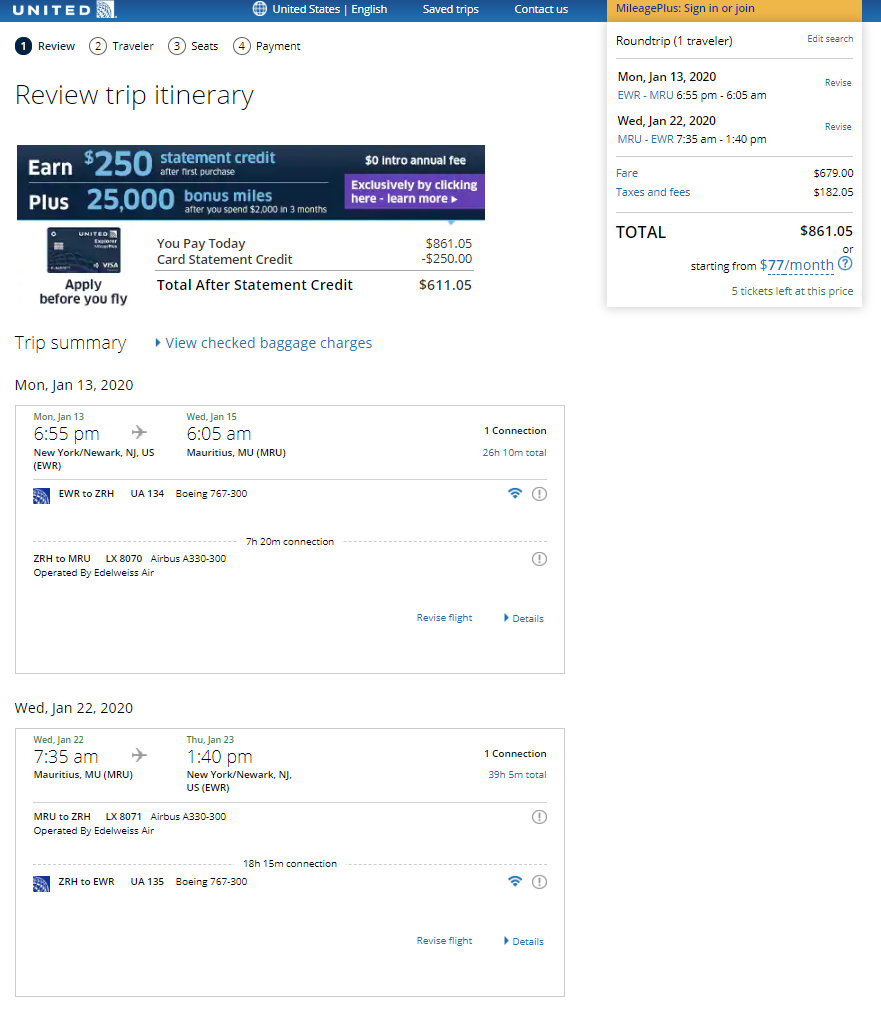Click the $861.05 total price in sidebar
This screenshot has width=881, height=1016.
827,231
